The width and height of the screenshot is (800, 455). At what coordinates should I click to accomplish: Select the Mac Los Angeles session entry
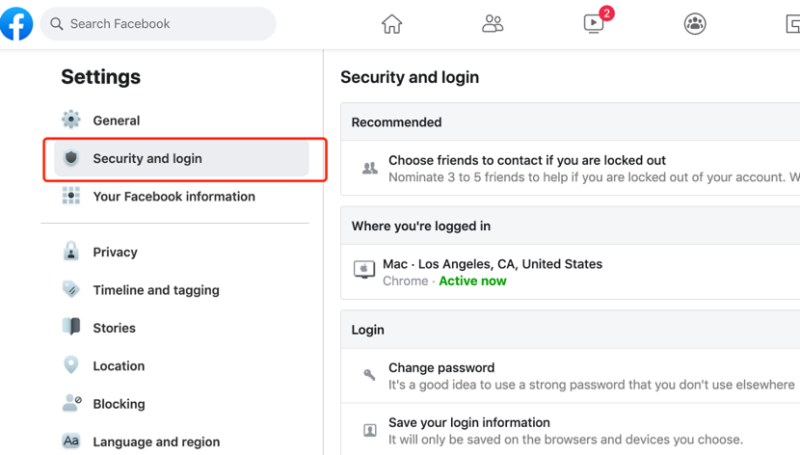click(x=492, y=265)
